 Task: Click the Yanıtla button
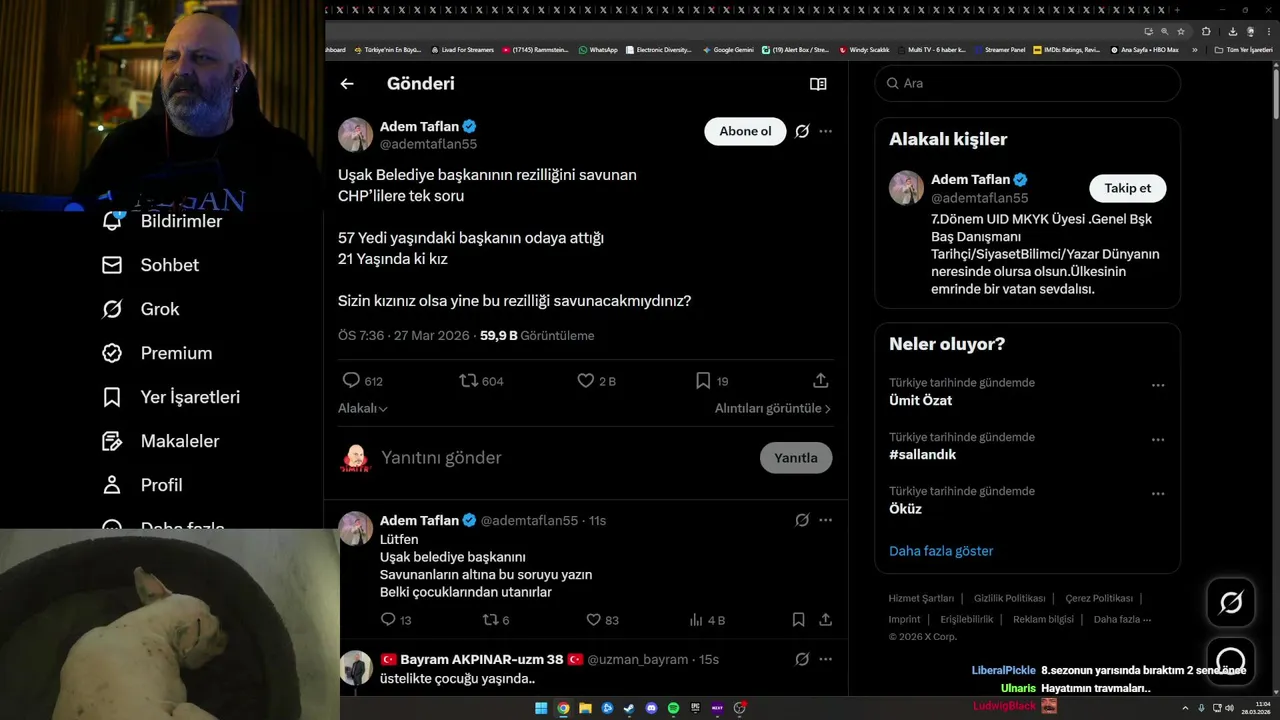pos(796,458)
